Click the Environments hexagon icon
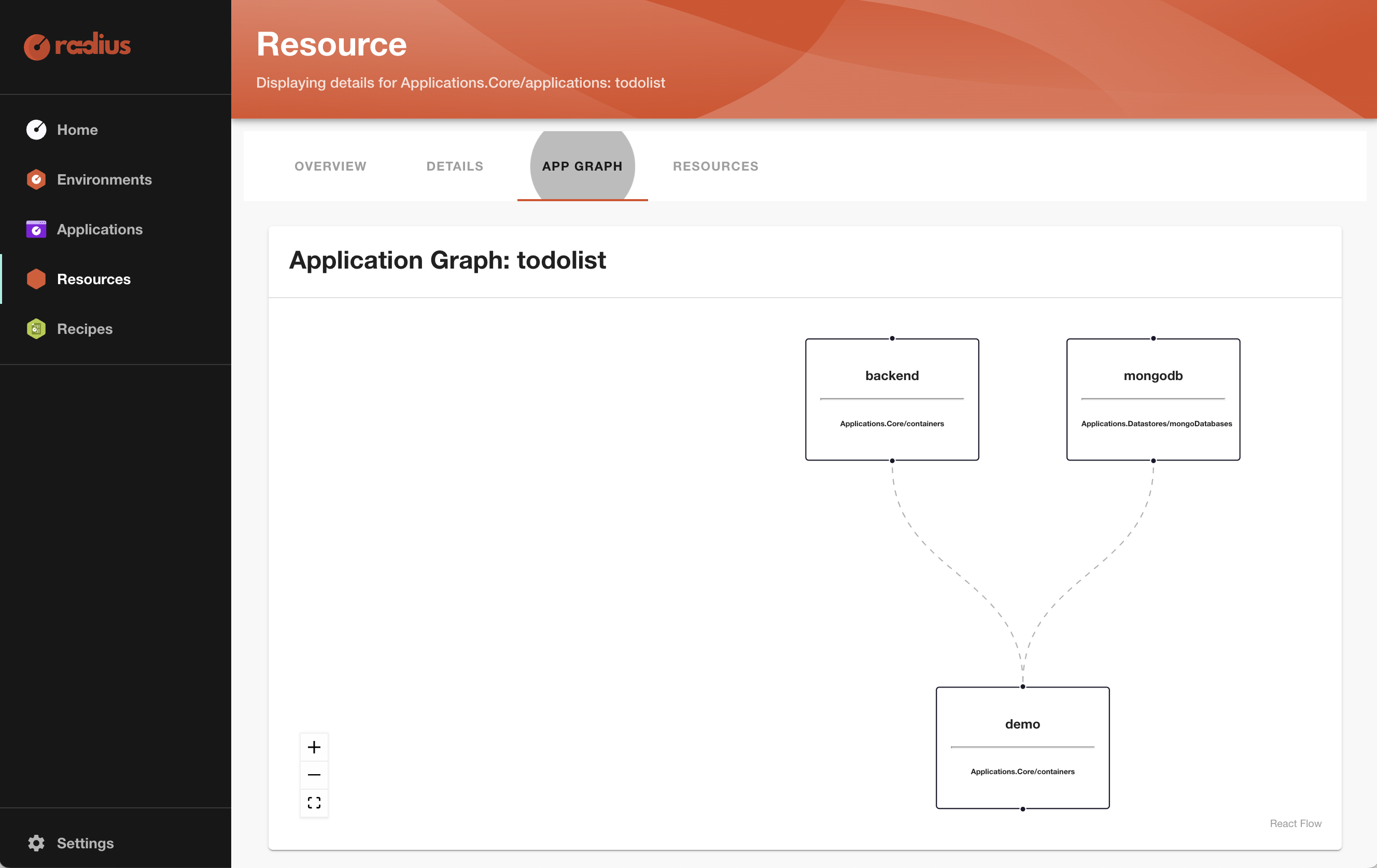The width and height of the screenshot is (1377, 868). 36,179
